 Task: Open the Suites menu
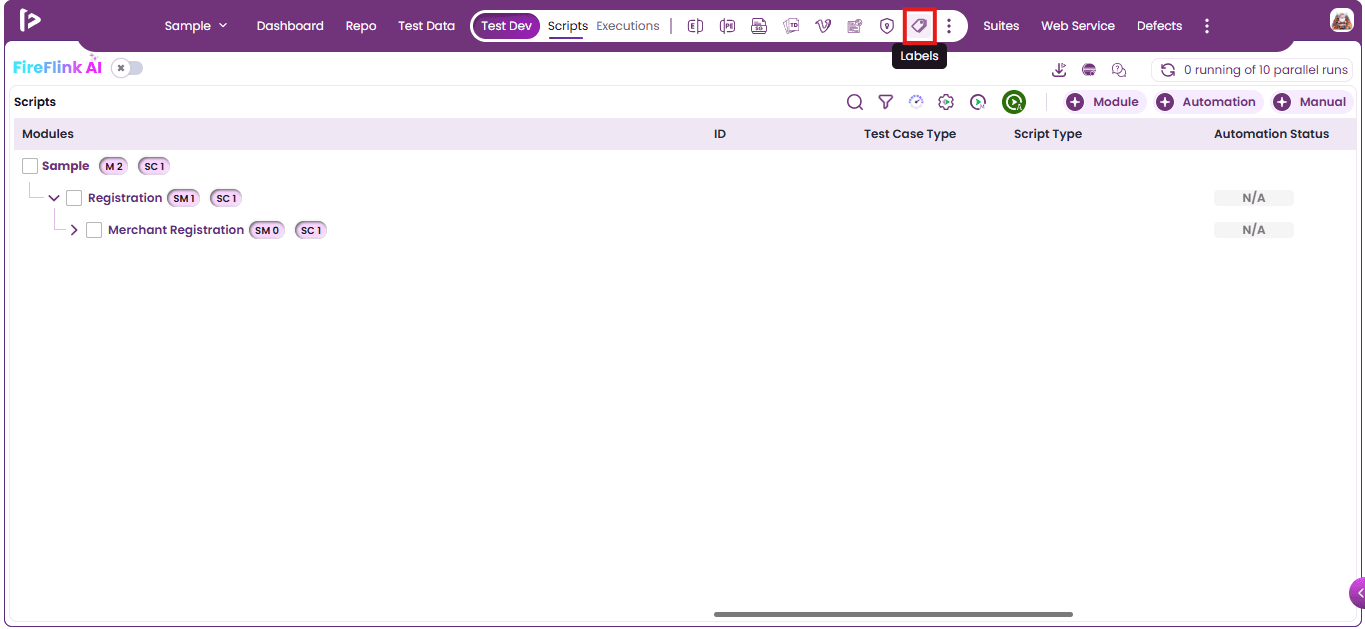[1001, 26]
